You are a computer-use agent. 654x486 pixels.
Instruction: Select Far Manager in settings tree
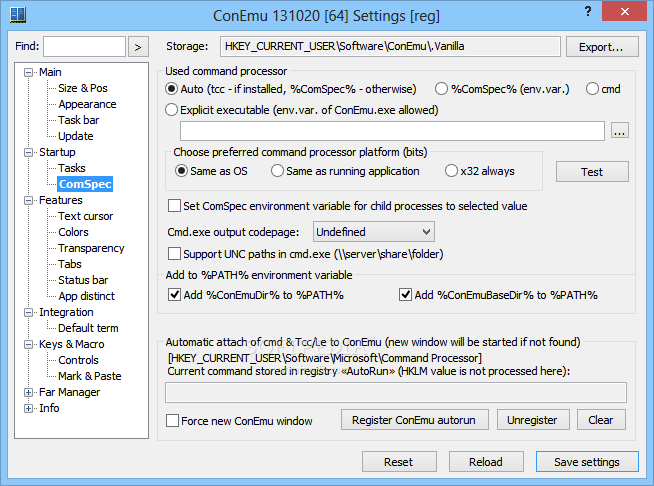click(69, 392)
